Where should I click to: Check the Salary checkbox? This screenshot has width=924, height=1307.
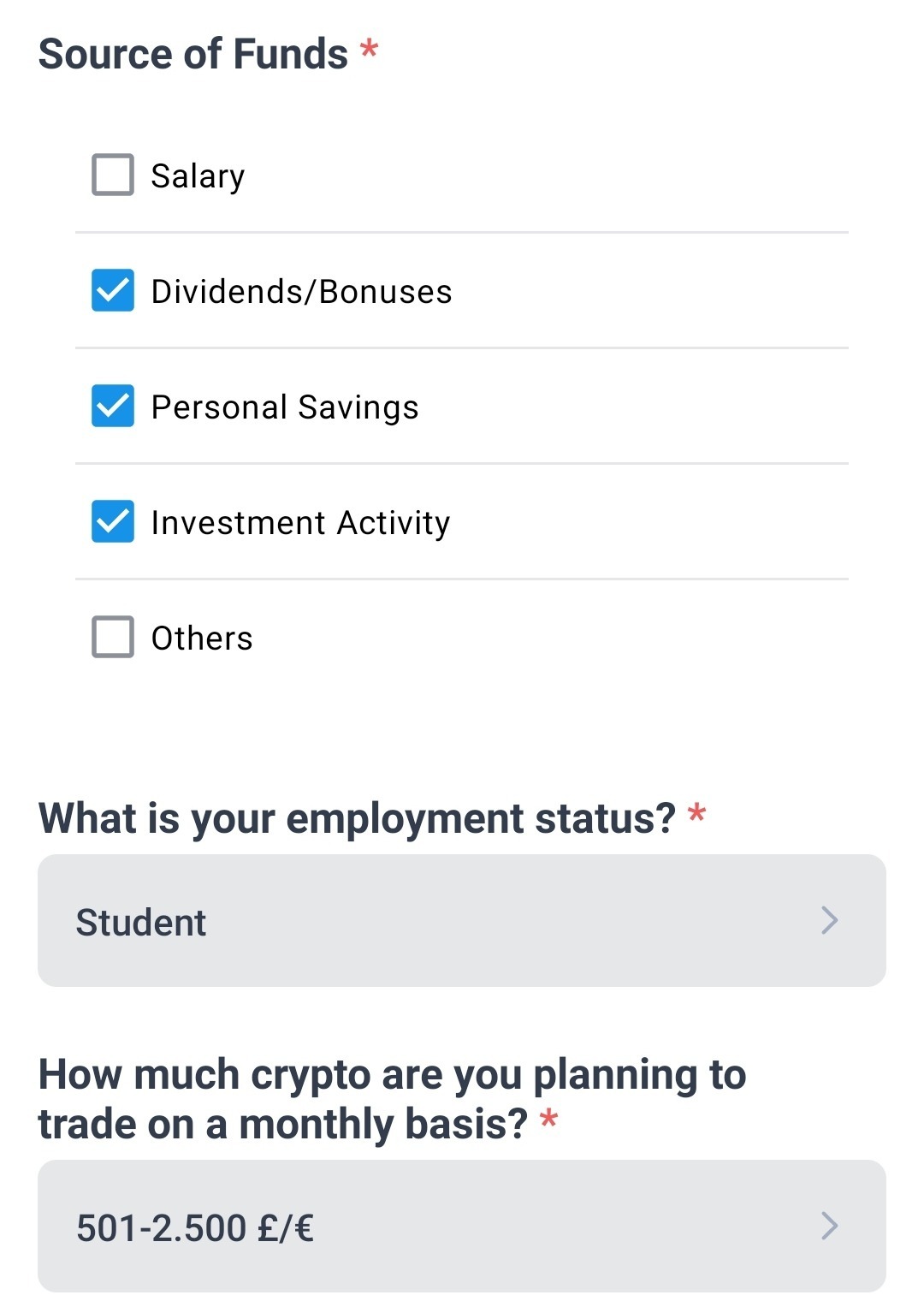coord(113,175)
